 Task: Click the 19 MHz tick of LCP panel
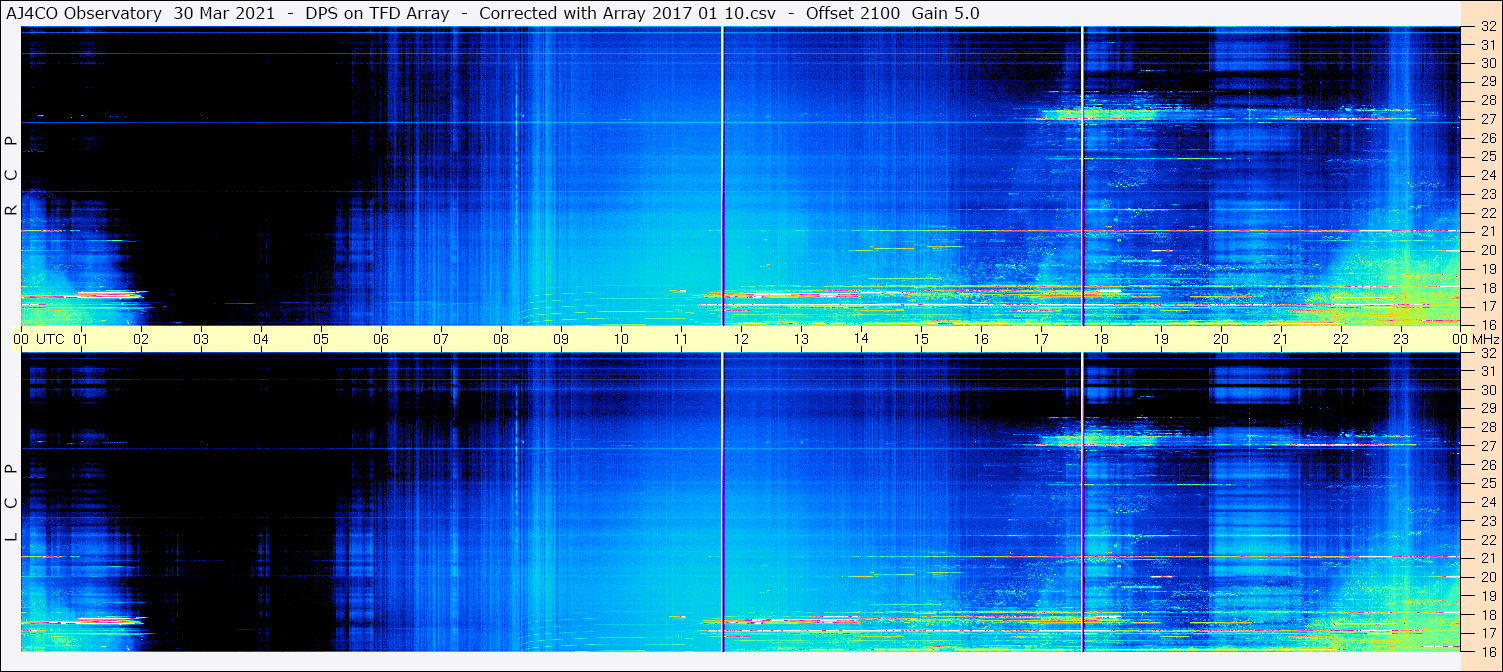click(1487, 596)
